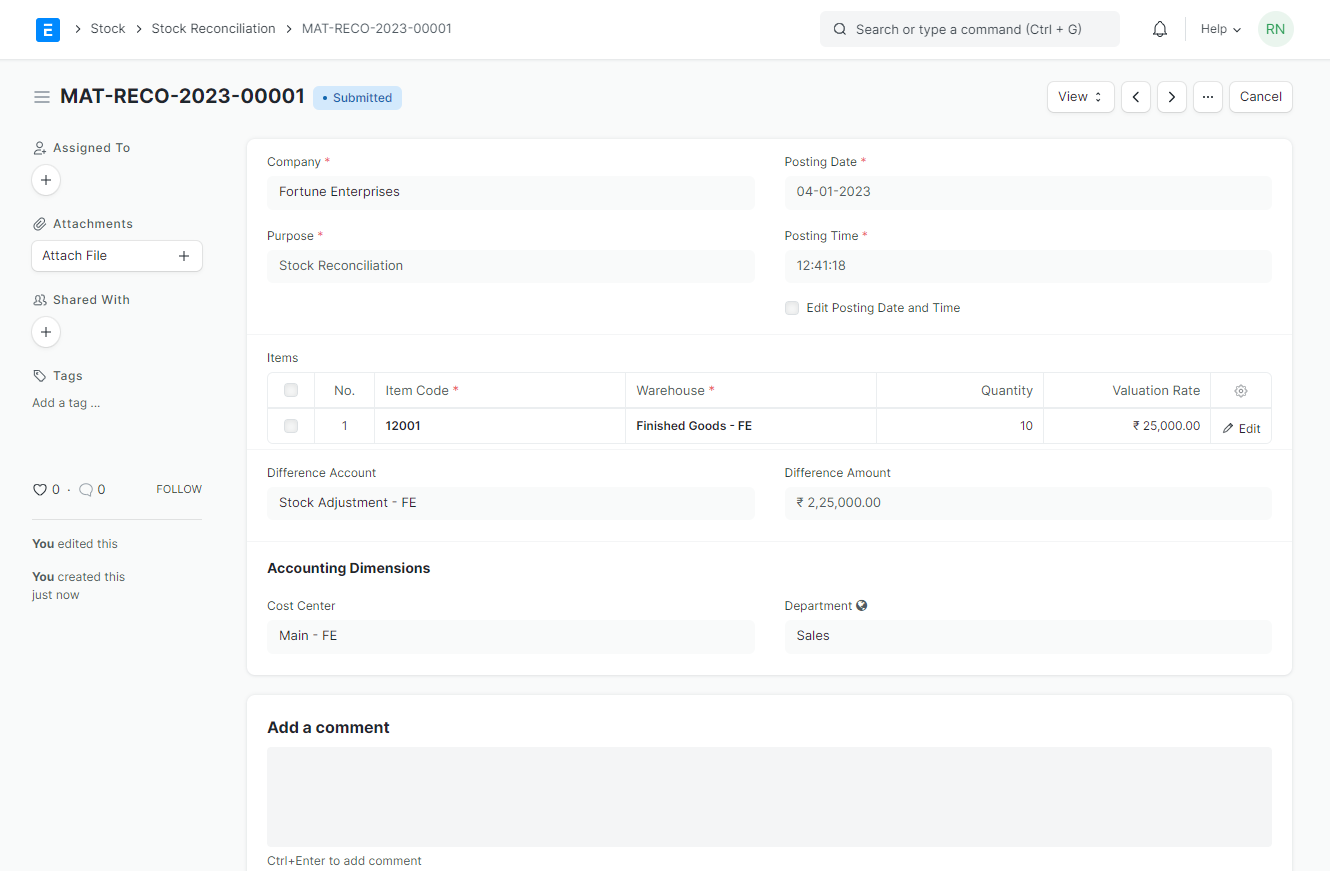
Task: Add an assignee with the plus icon
Action: [46, 180]
